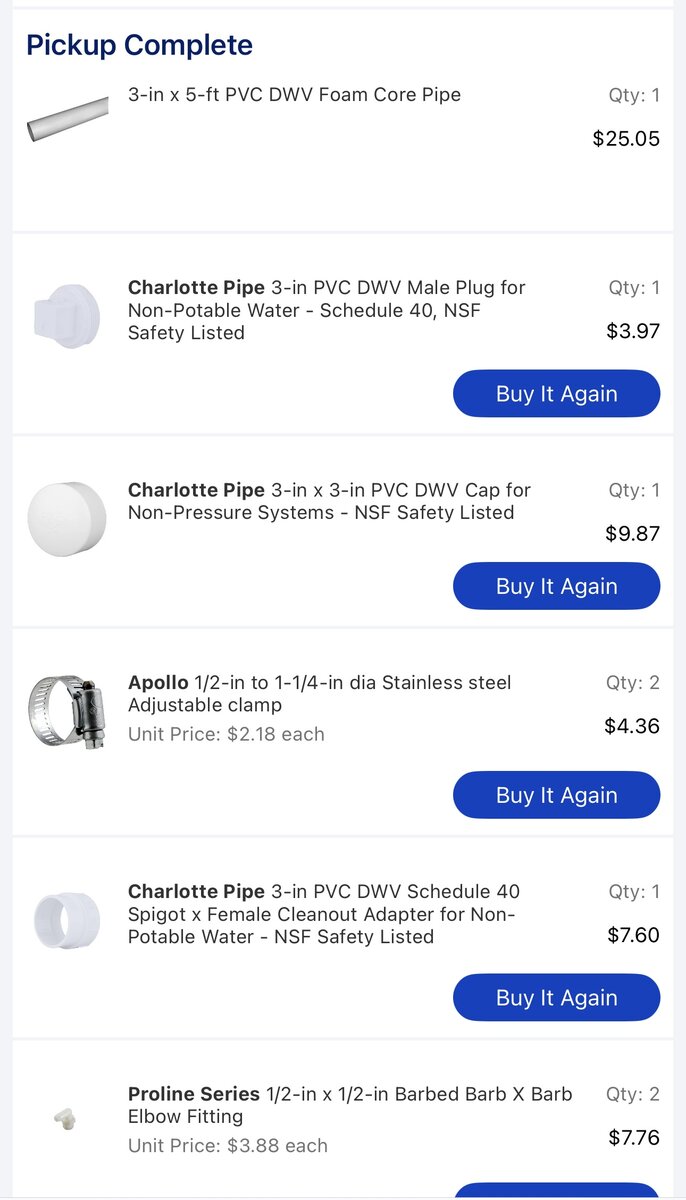The height and width of the screenshot is (1200, 686).
Task: Buy the Apollo adjustable clamp again
Action: click(x=557, y=795)
